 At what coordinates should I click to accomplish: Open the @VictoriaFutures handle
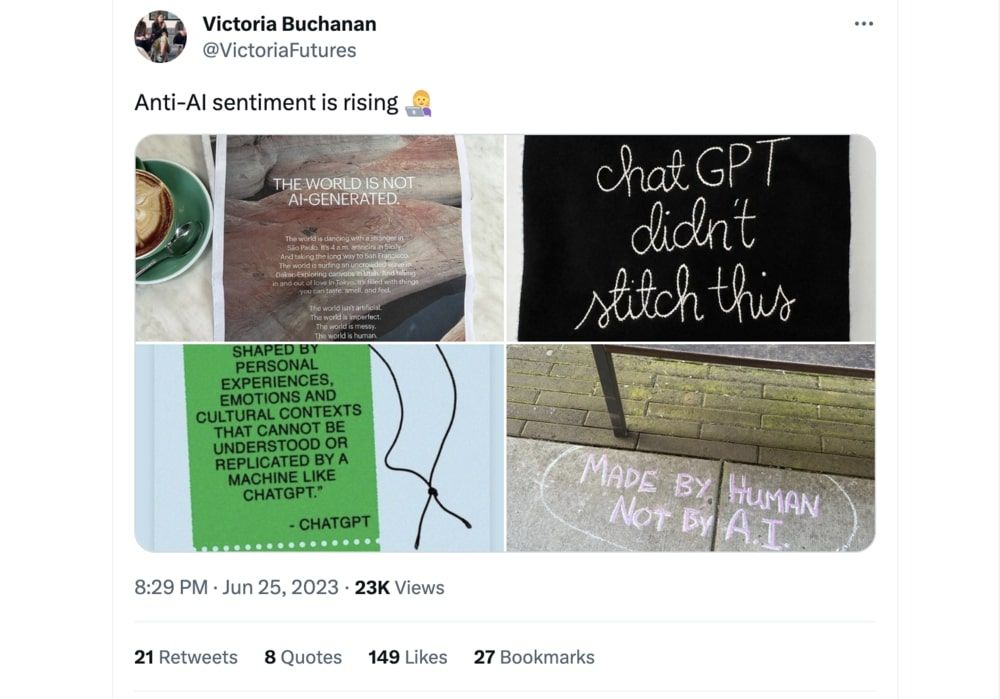coord(279,50)
